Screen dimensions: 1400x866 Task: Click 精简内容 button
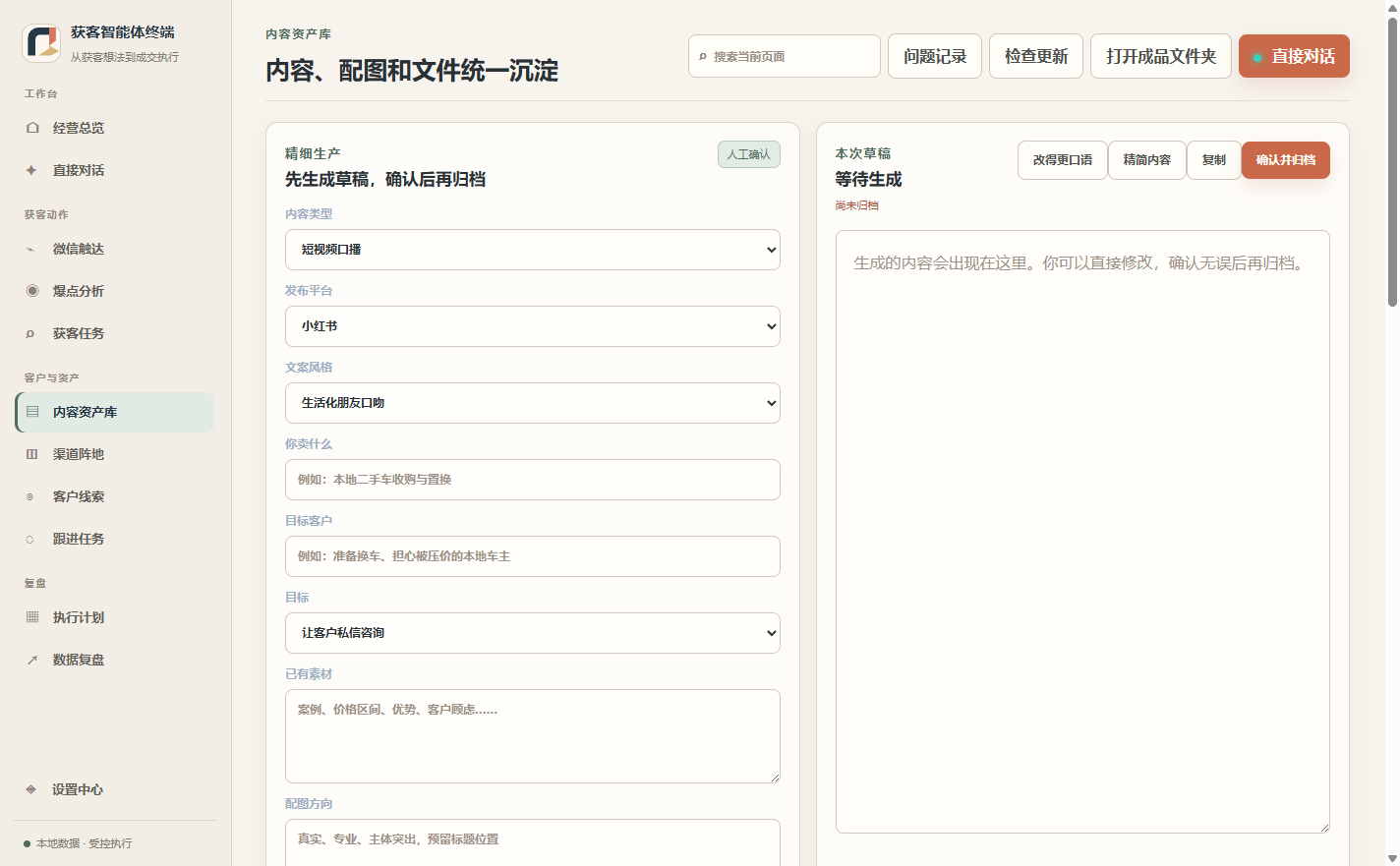pyautogui.click(x=1147, y=160)
